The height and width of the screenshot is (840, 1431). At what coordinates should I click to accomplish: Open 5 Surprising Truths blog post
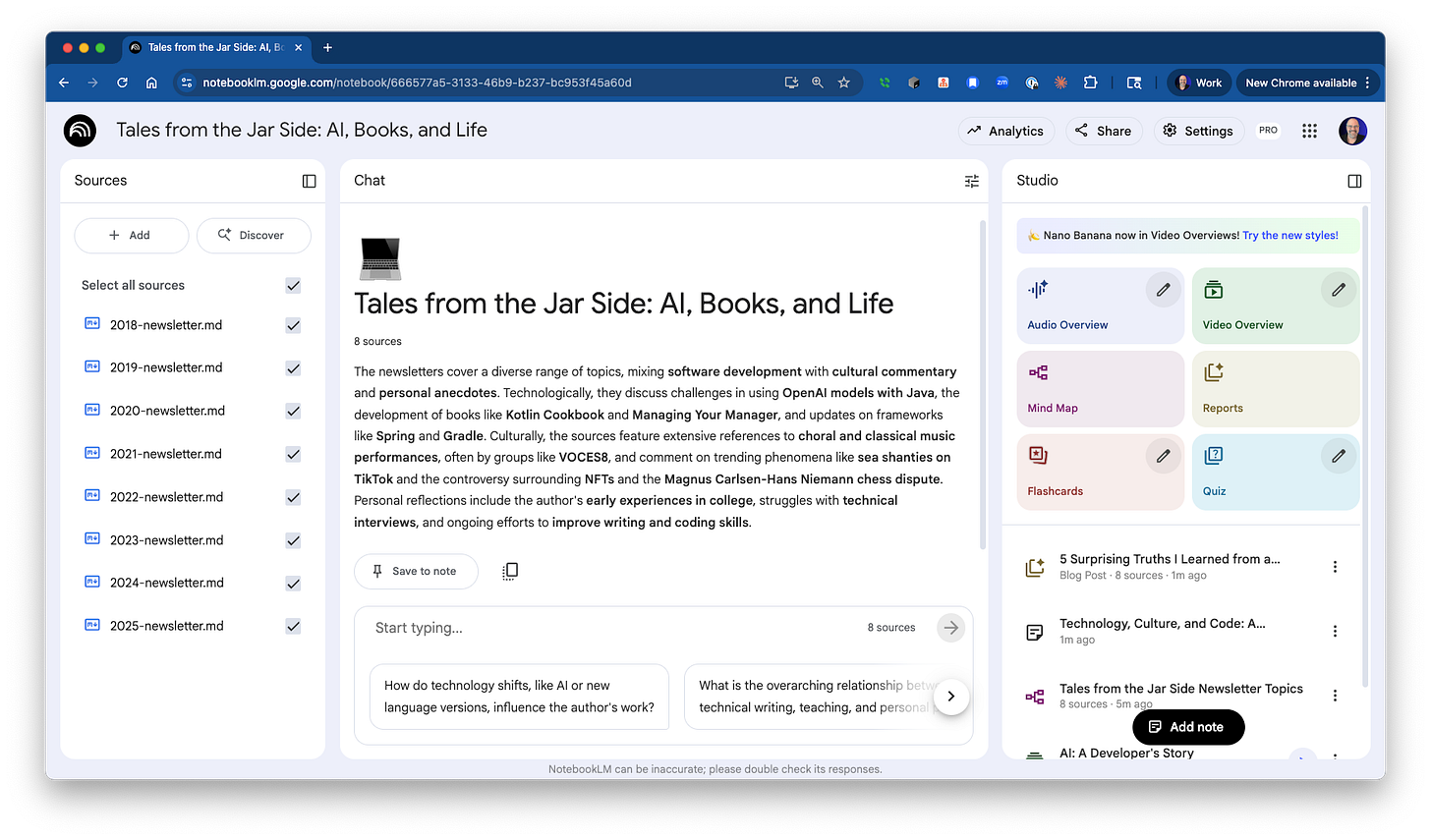pyautogui.click(x=1170, y=567)
